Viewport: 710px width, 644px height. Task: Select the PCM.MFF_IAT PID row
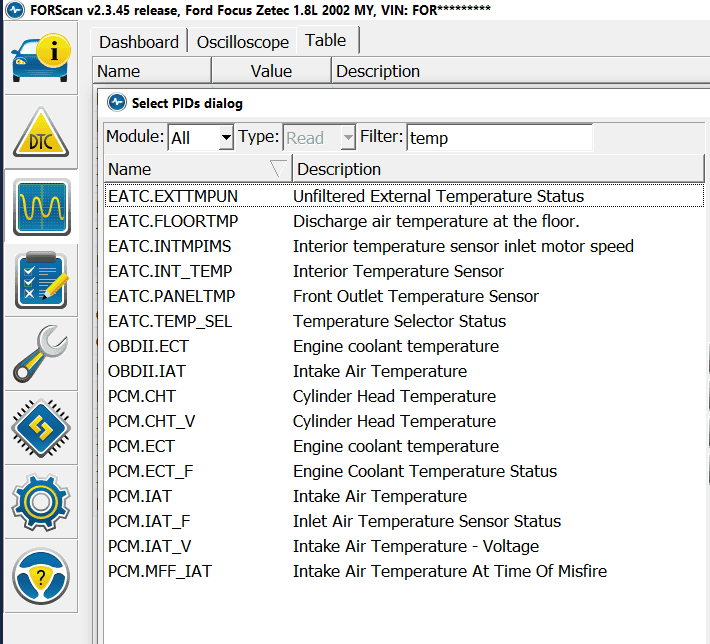[404, 571]
